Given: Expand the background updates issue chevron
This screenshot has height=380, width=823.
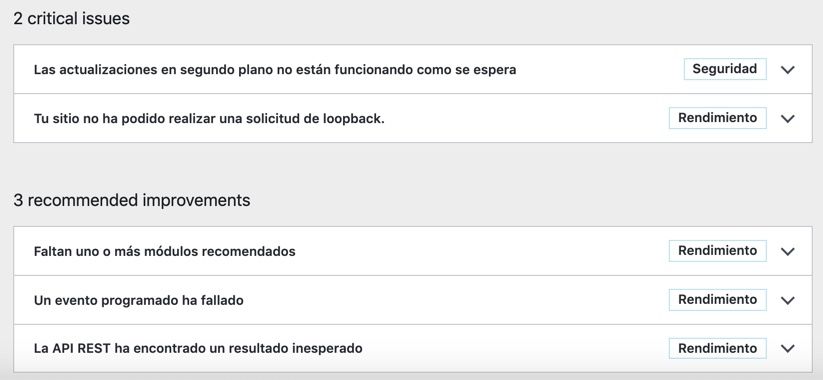Looking at the screenshot, I should click(x=787, y=70).
